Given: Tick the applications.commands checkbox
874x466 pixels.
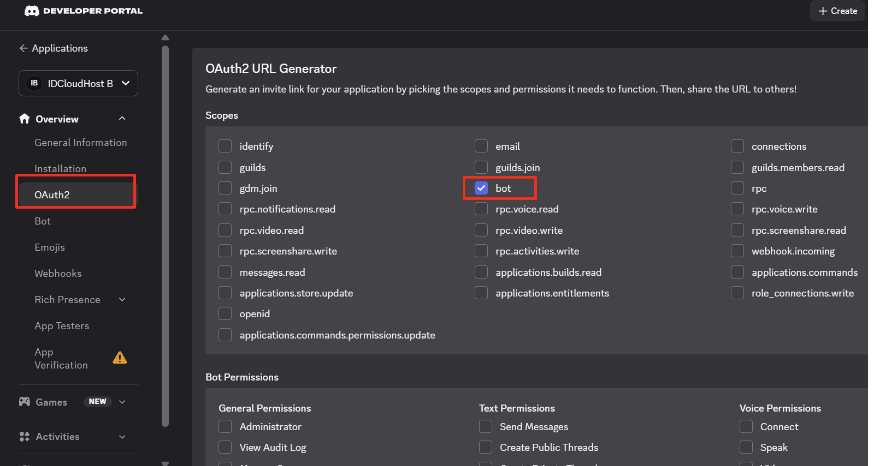Looking at the screenshot, I should point(737,272).
